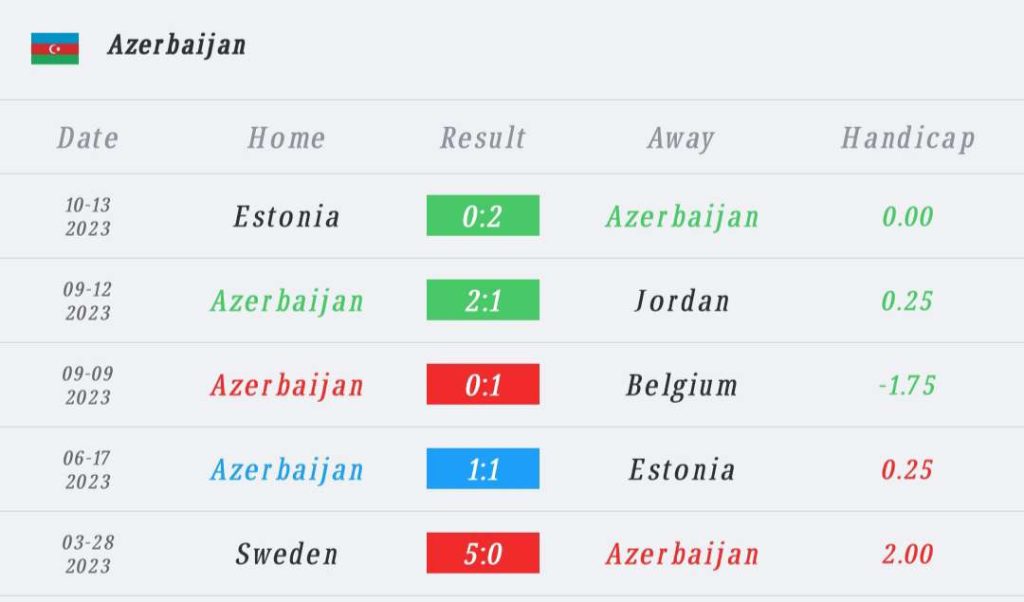Image resolution: width=1024 pixels, height=602 pixels.
Task: Click the 03-28 2023 match date
Action: (88, 554)
